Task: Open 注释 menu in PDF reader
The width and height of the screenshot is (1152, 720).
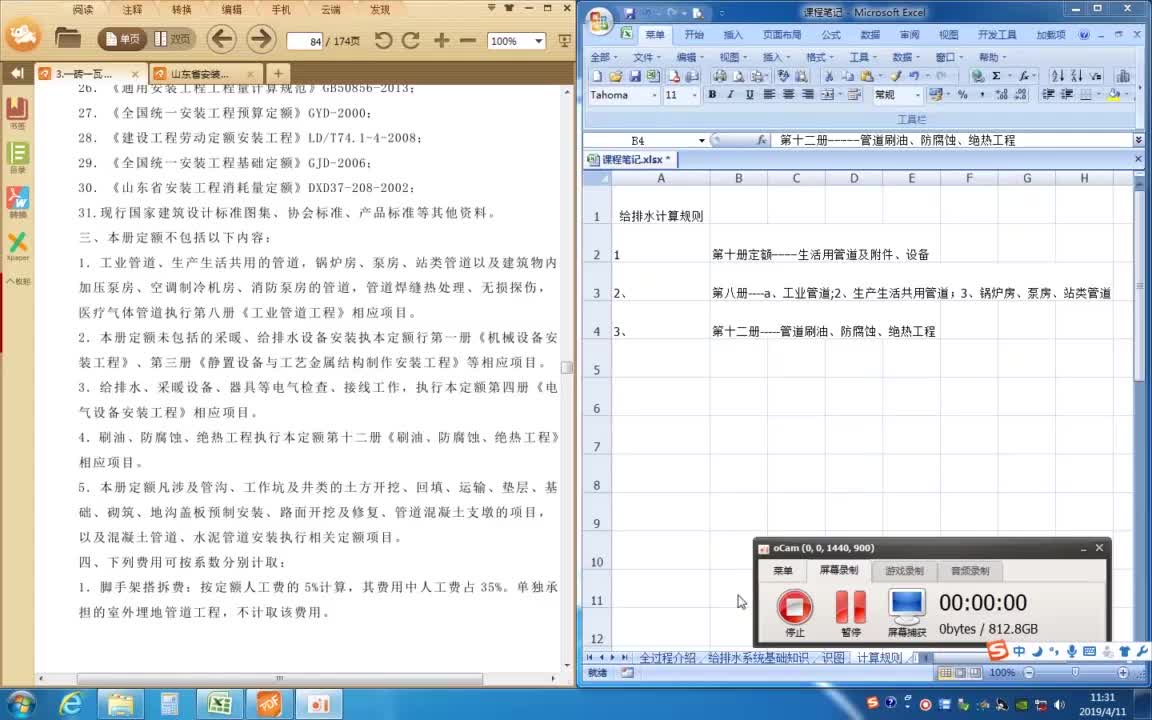Action: pos(132,10)
